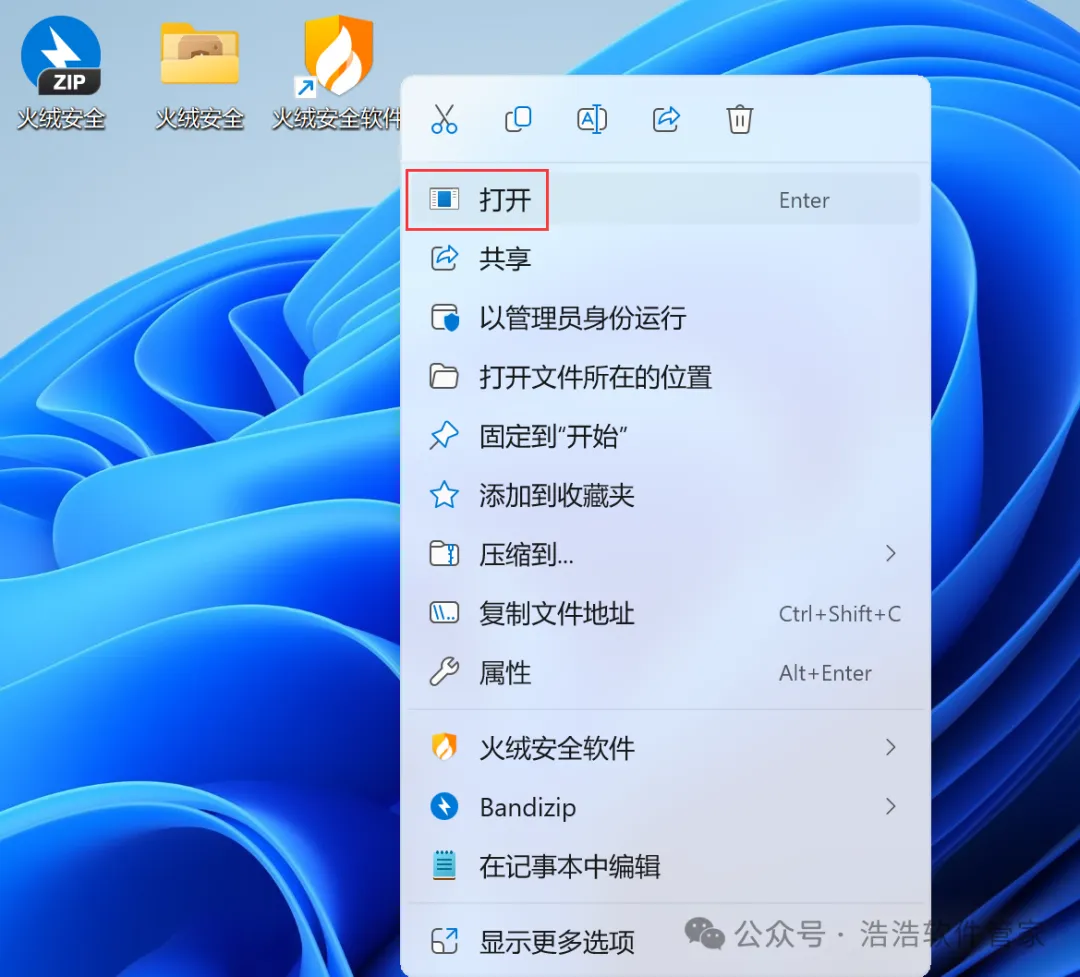
Task: Click the Bandizip blue round icon
Action: point(444,807)
